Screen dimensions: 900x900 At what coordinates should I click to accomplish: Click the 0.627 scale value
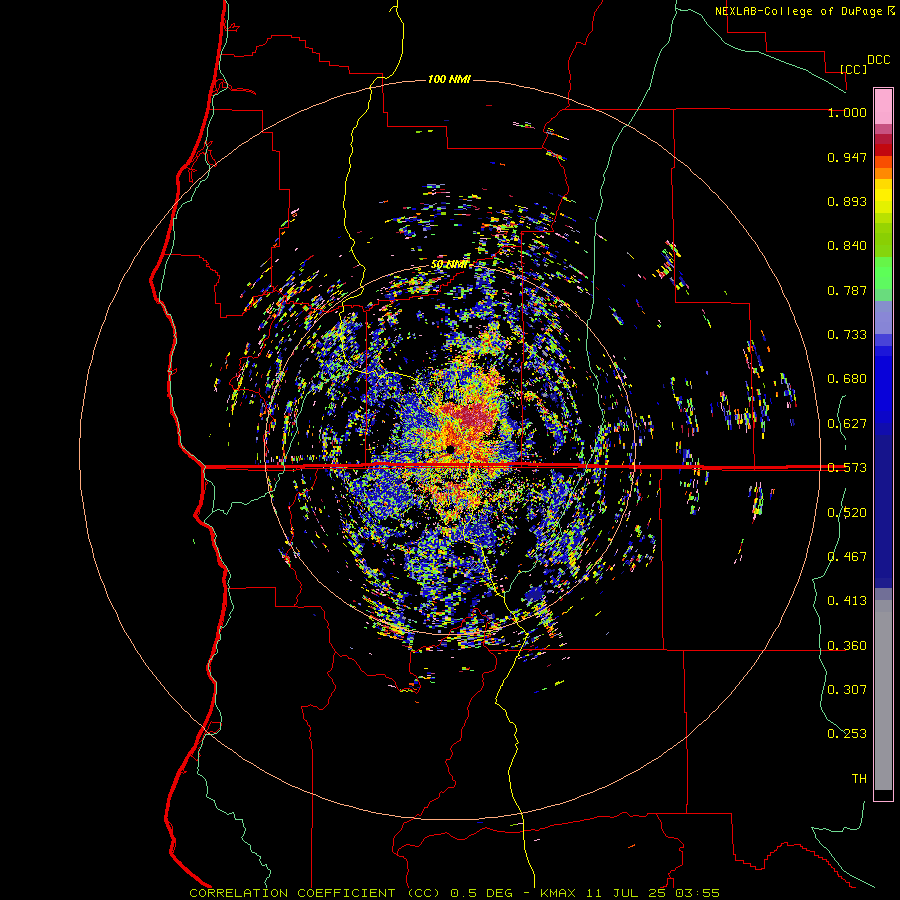click(847, 424)
